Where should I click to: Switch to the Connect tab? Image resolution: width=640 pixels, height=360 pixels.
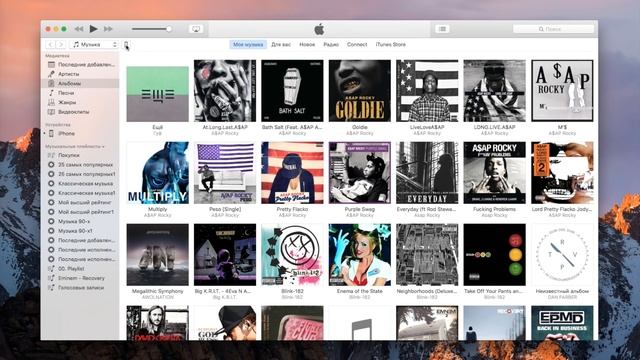357,44
